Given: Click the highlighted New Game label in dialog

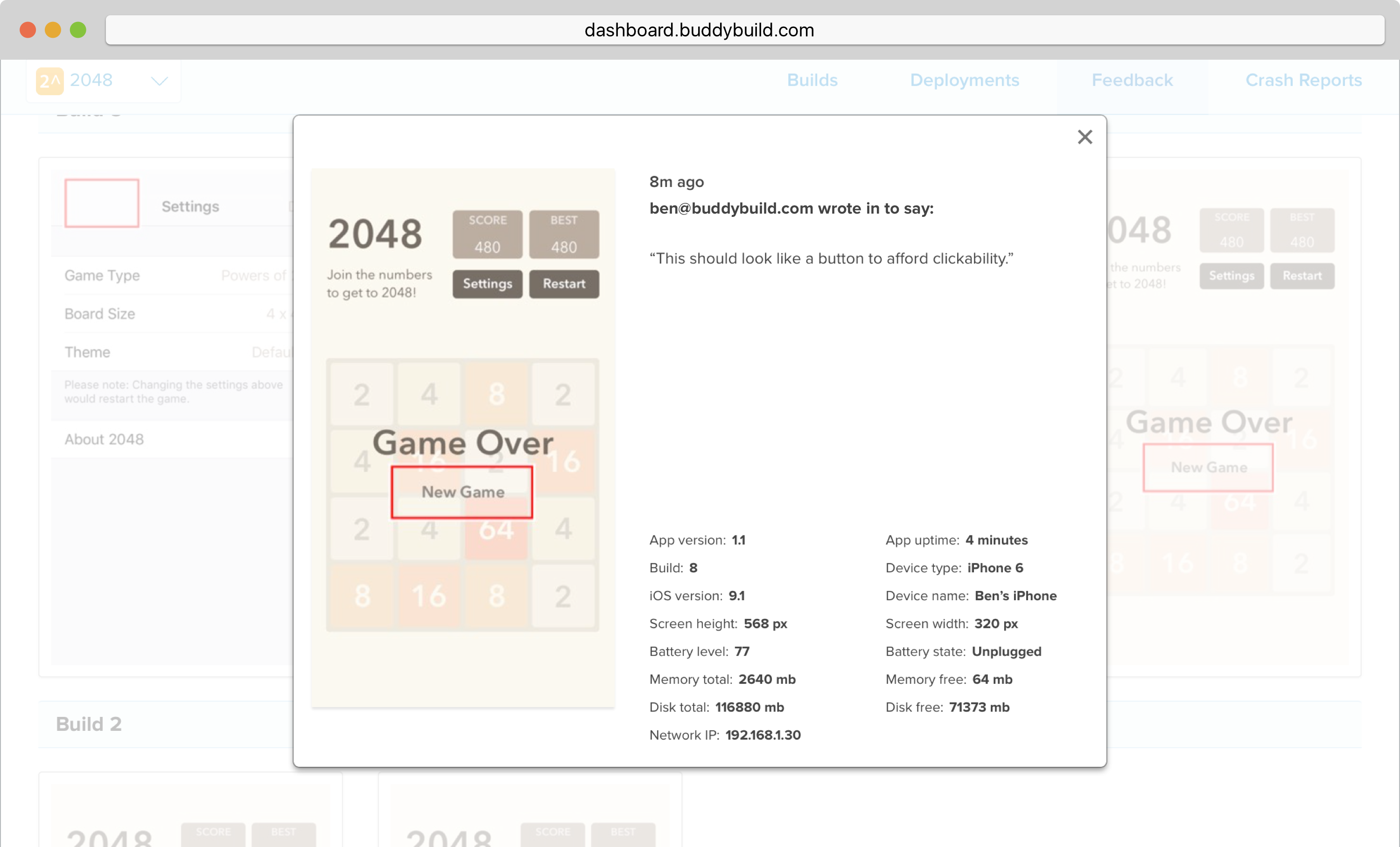Looking at the screenshot, I should click(x=462, y=492).
